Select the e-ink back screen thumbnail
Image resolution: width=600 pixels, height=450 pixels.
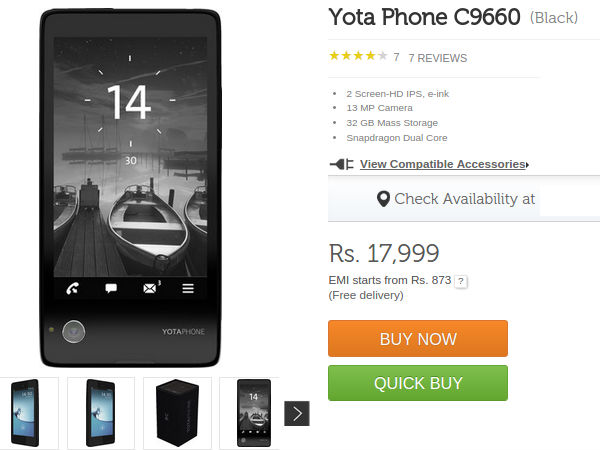pos(254,413)
